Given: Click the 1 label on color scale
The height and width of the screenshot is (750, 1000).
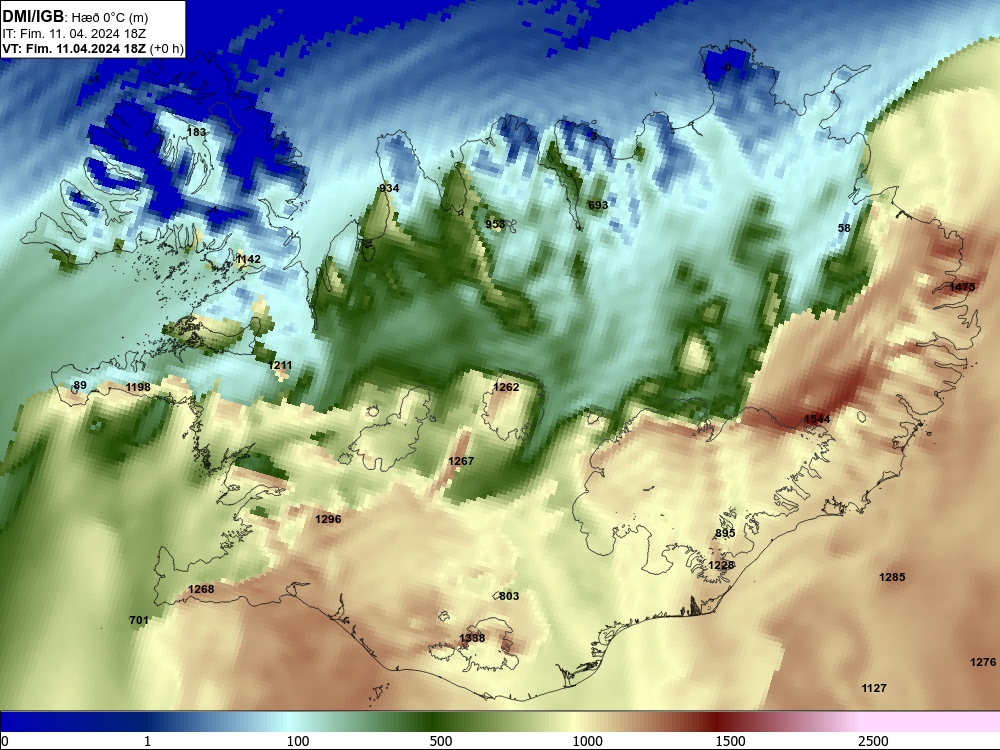Looking at the screenshot, I should (147, 741).
